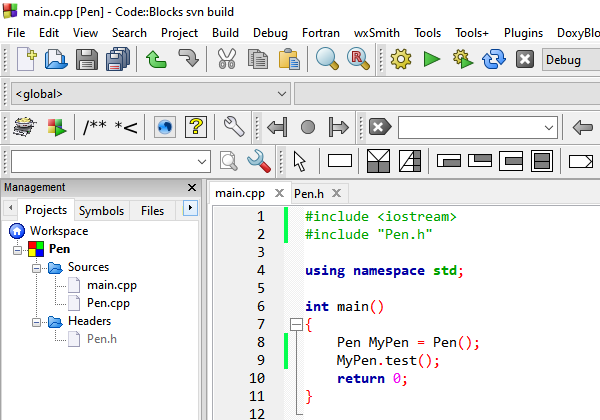Image resolution: width=600 pixels, height=420 pixels.
Task: Switch to the Files management tab
Action: 152,211
